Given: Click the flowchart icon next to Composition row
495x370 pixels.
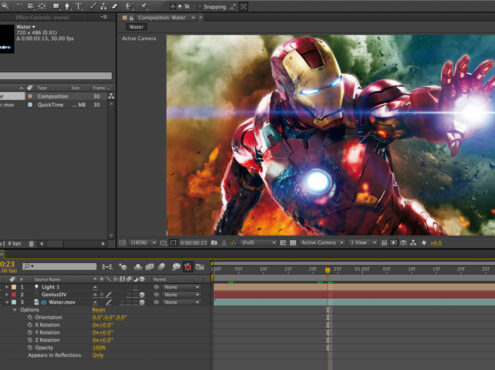Looking at the screenshot, I should point(111,96).
